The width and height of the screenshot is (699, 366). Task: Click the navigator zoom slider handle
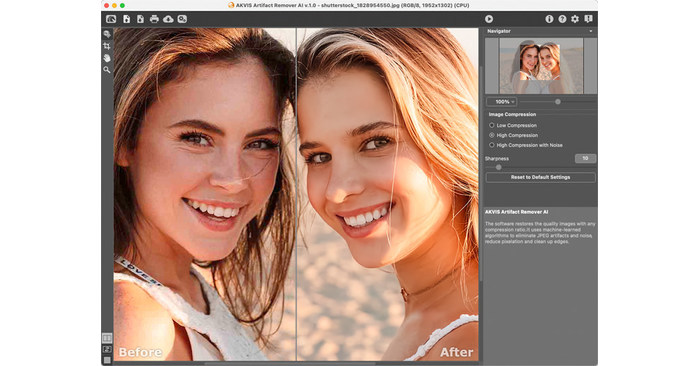(x=558, y=102)
